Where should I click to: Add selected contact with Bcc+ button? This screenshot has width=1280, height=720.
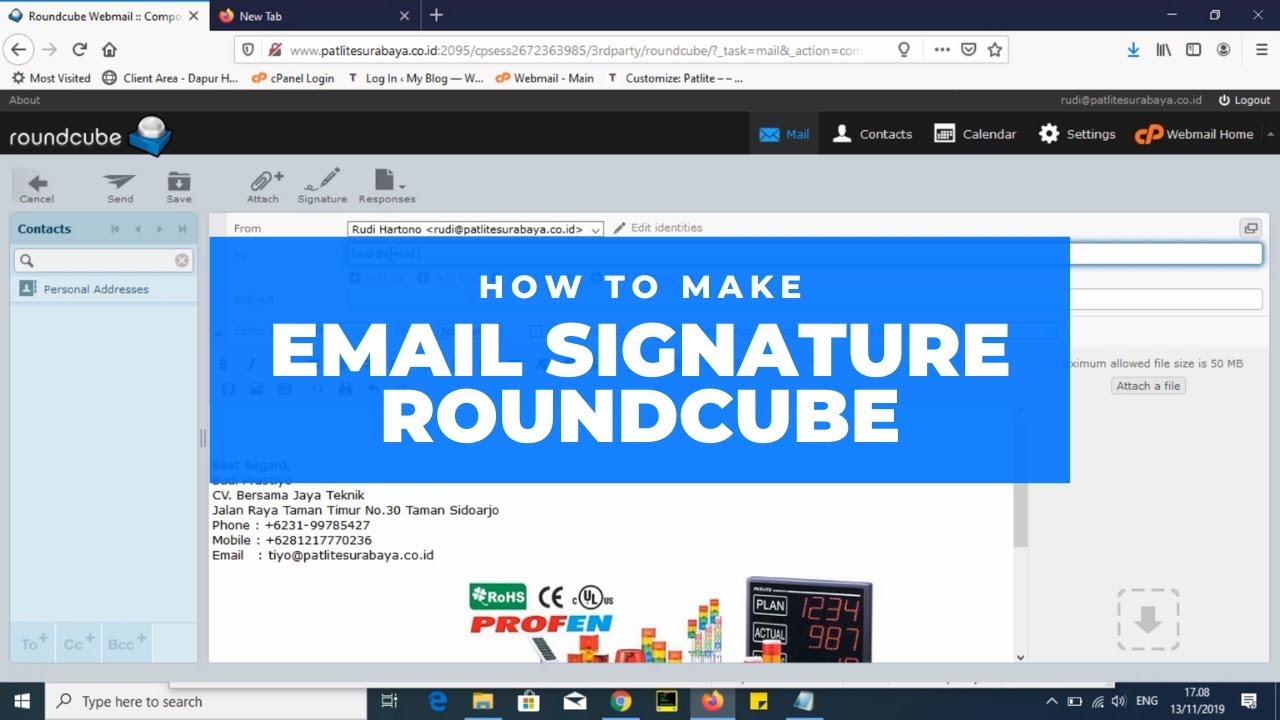tap(127, 643)
